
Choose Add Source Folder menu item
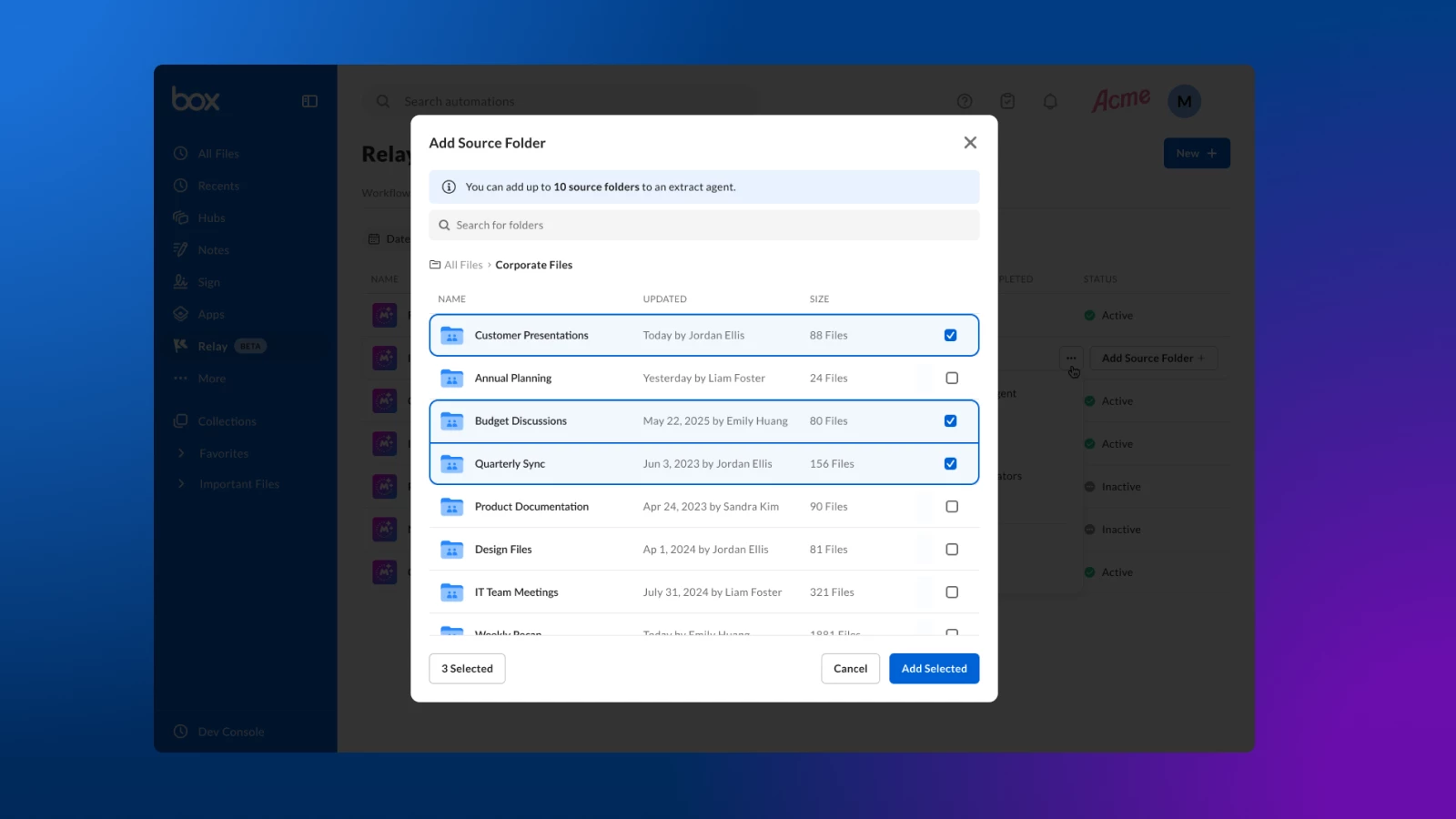pos(1153,358)
